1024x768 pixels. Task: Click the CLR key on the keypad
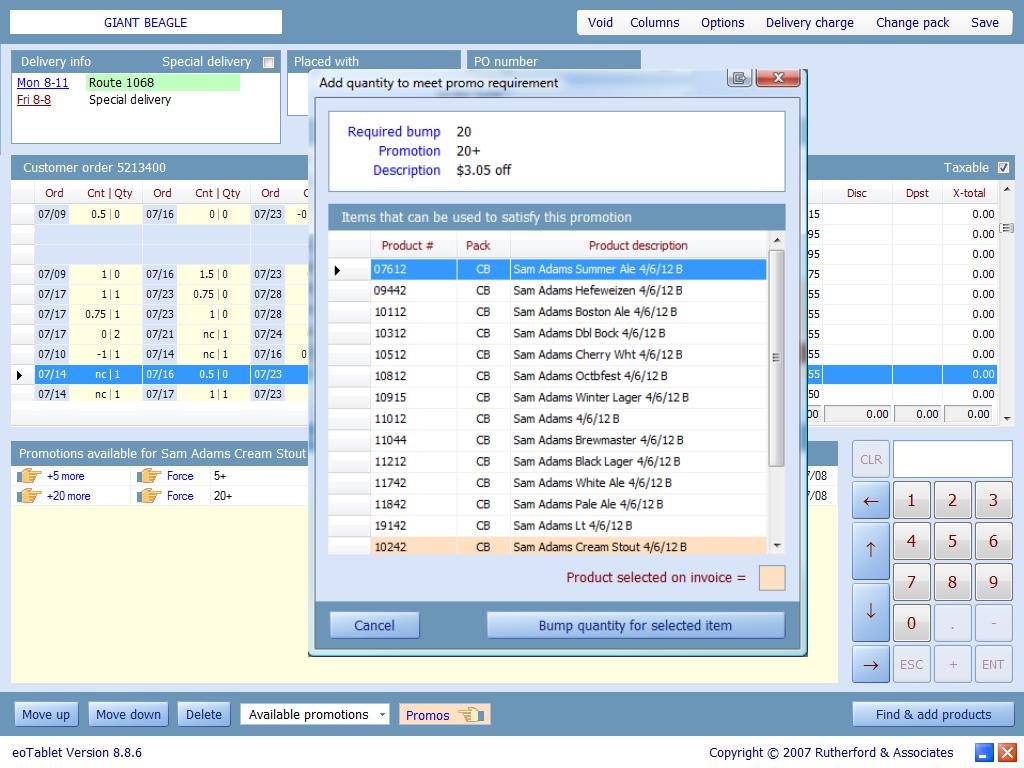click(871, 460)
